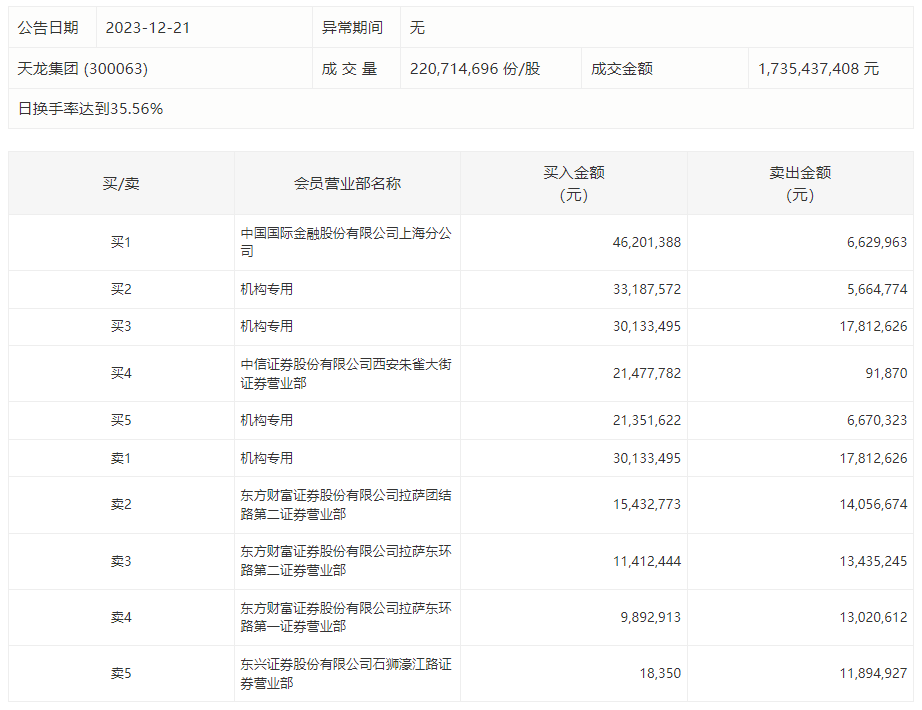Select buy amount 15,432,773
The image size is (922, 710).
[646, 505]
